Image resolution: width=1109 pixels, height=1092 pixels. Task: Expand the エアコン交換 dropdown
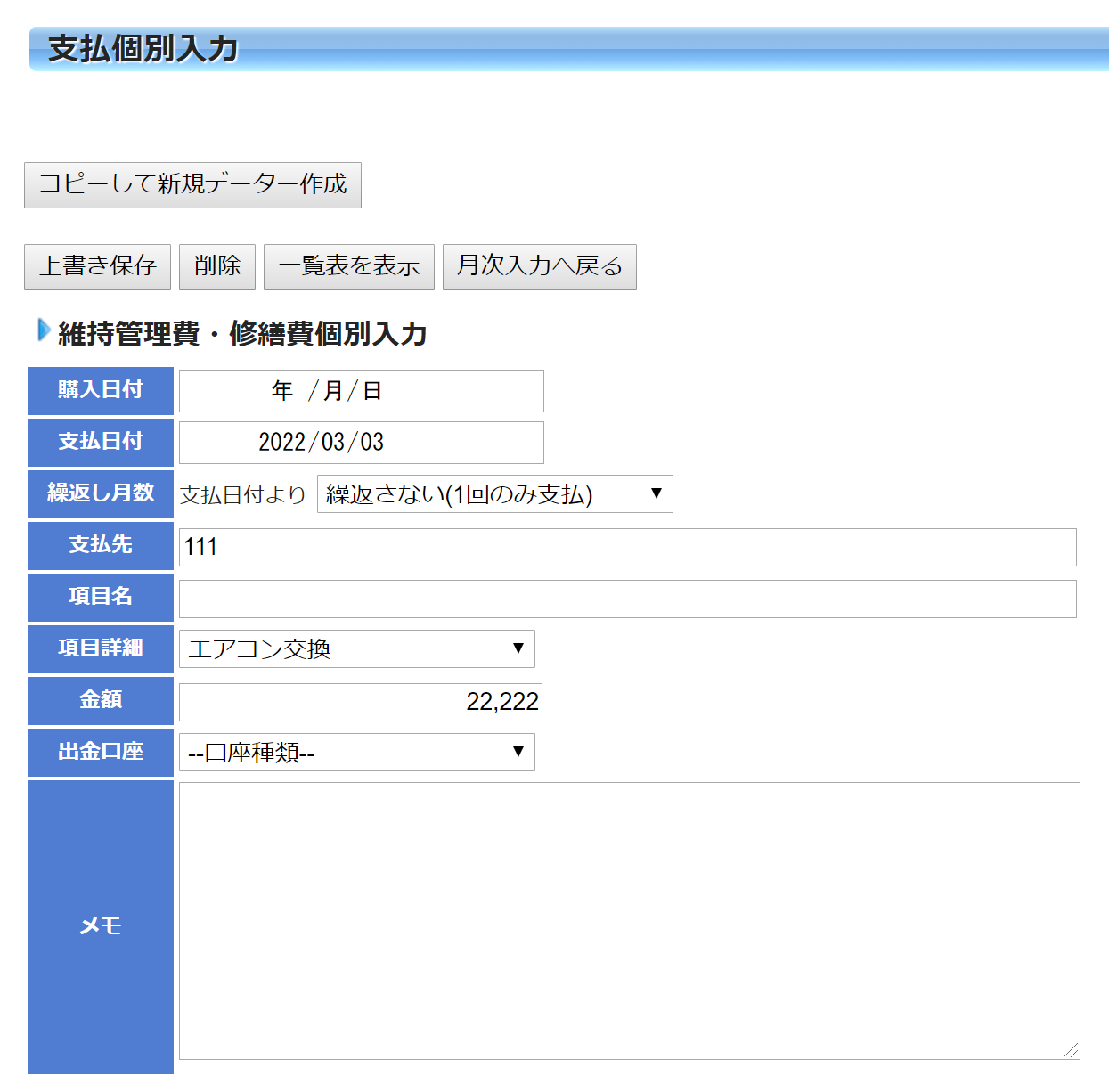tap(356, 649)
